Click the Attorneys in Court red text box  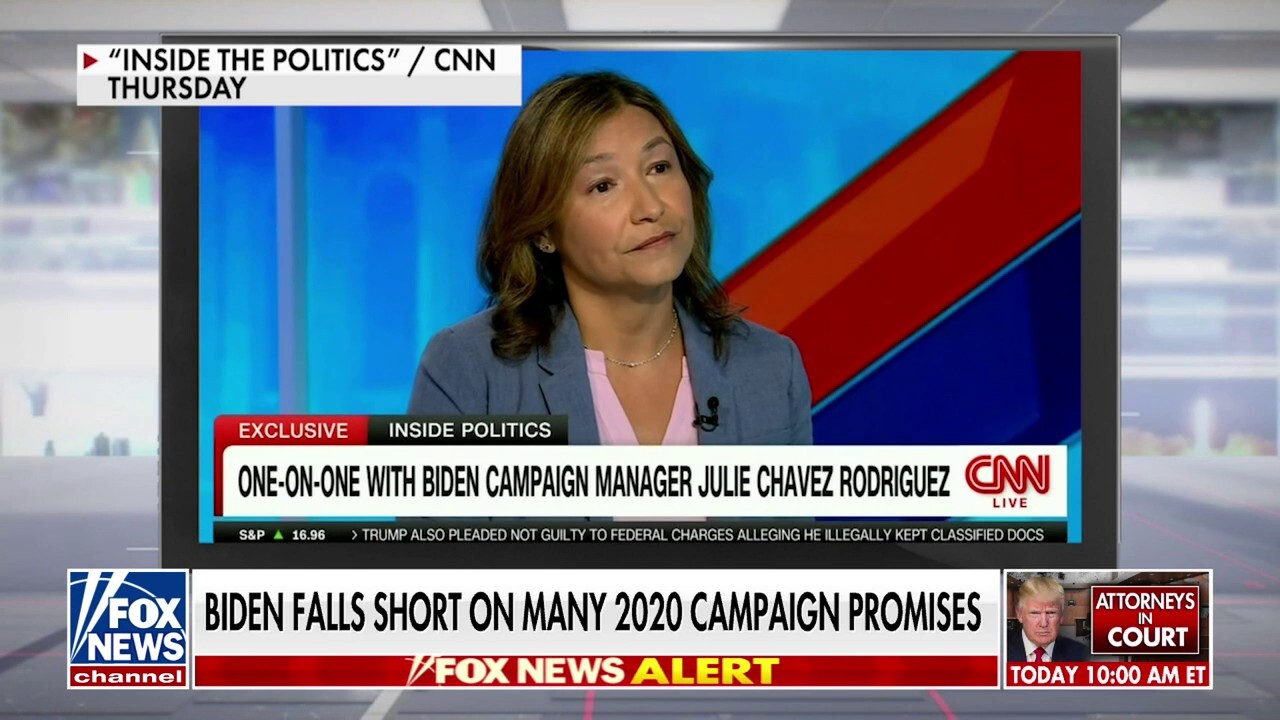pyautogui.click(x=1144, y=620)
